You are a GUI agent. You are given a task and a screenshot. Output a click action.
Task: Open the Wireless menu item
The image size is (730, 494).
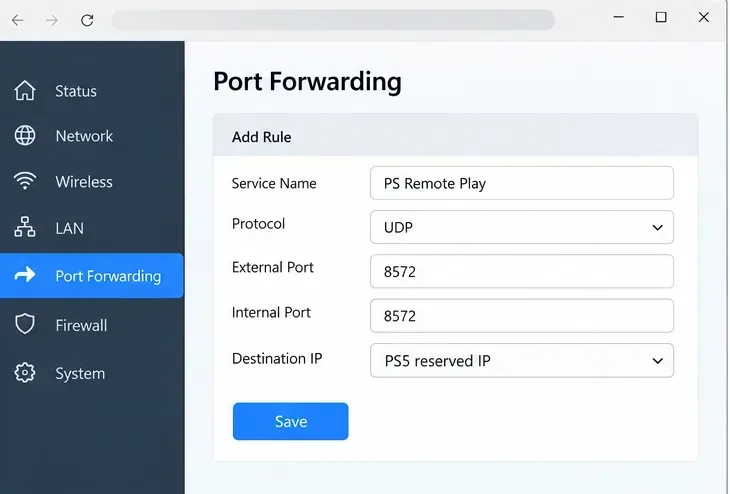point(84,182)
